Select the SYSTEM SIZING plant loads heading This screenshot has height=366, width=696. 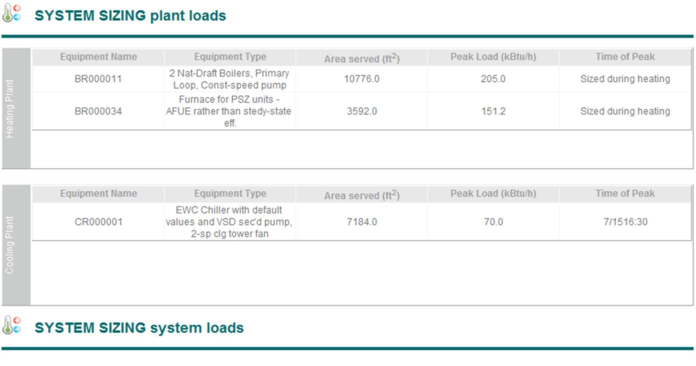tap(130, 16)
